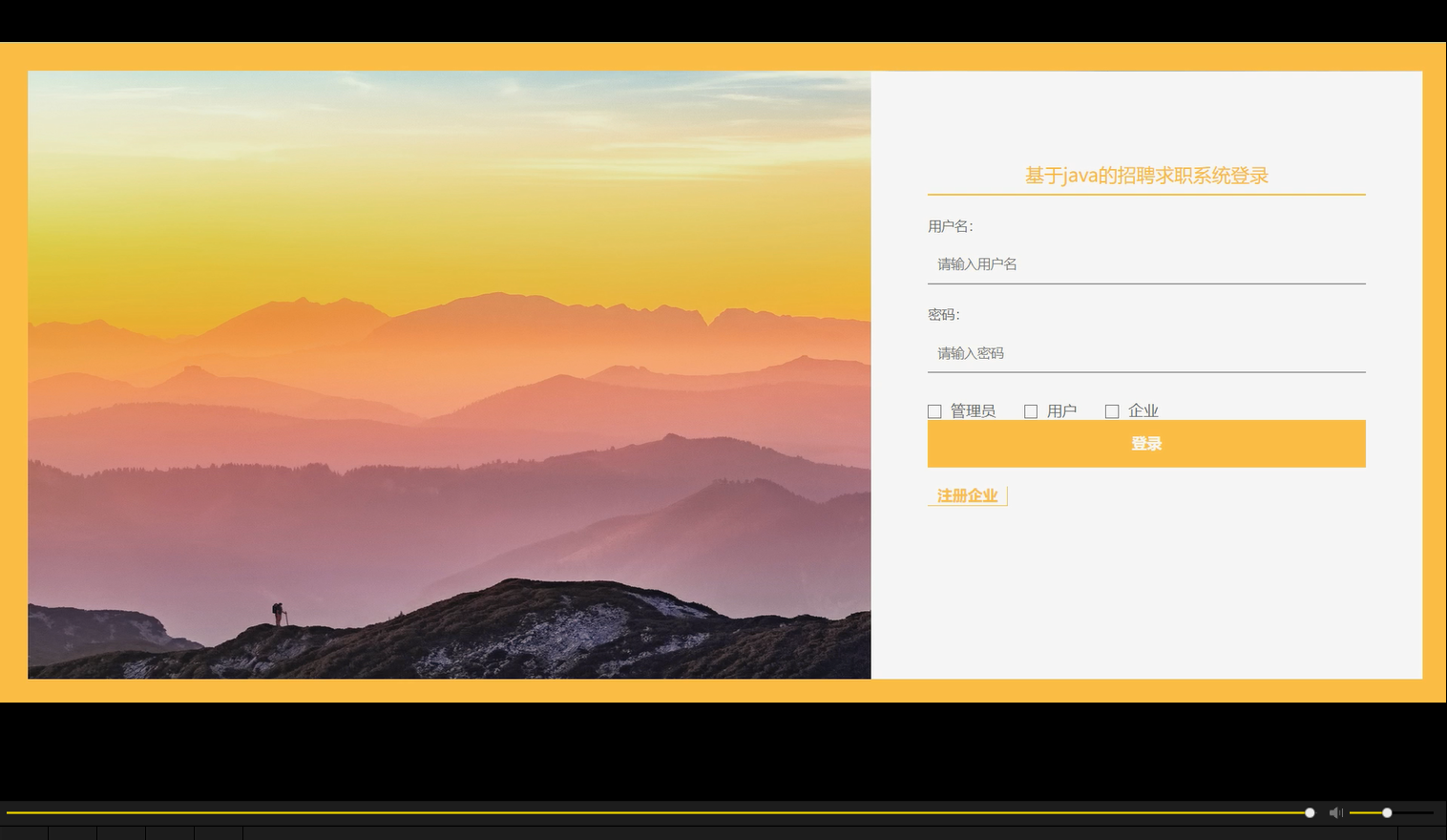The height and width of the screenshot is (840, 1447).
Task: Click the username input field
Action: (1145, 264)
